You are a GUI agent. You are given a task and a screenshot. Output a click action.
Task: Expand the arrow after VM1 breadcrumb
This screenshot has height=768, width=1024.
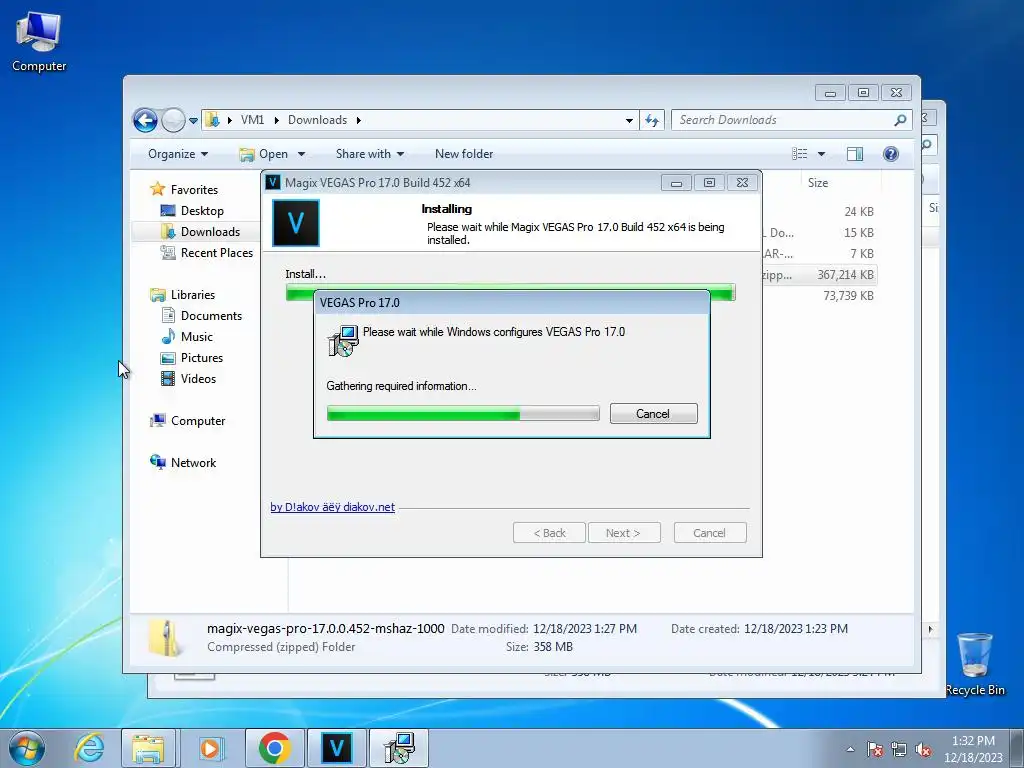pos(277,120)
